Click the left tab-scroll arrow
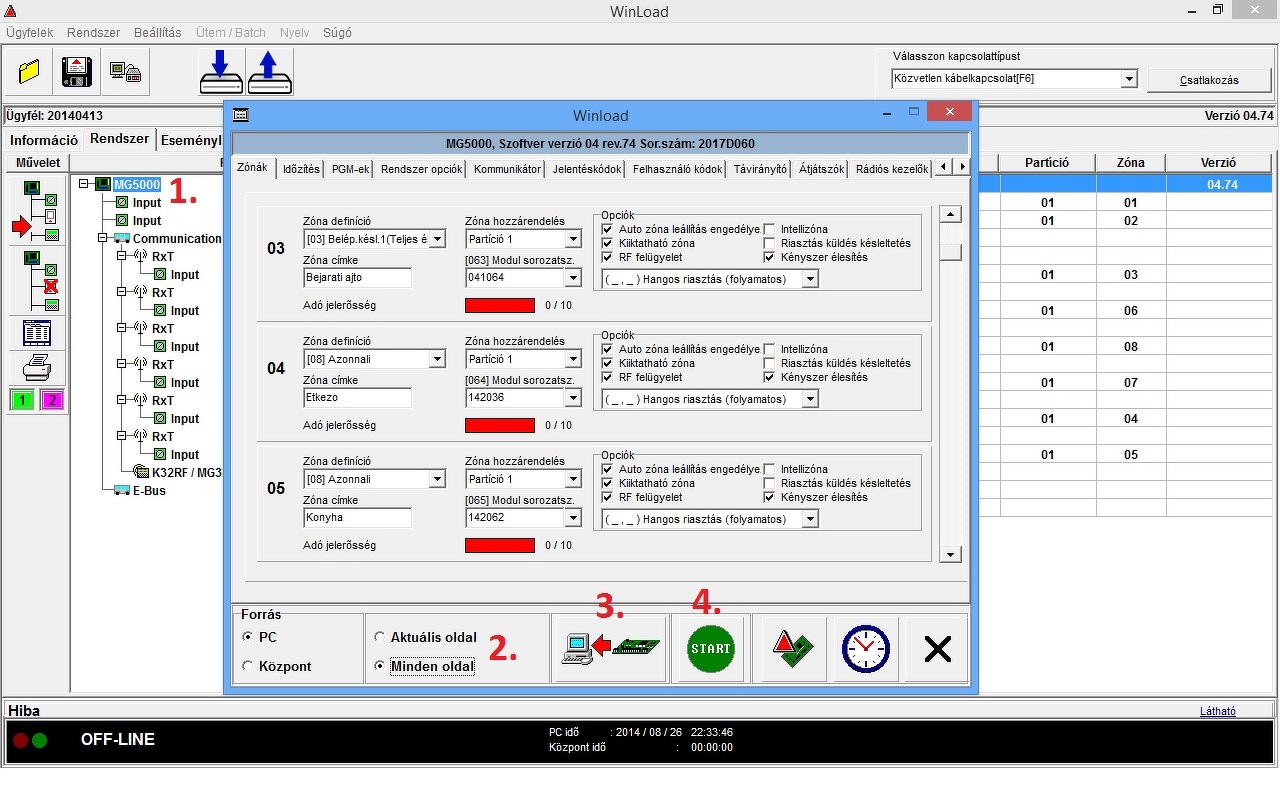 (x=945, y=167)
